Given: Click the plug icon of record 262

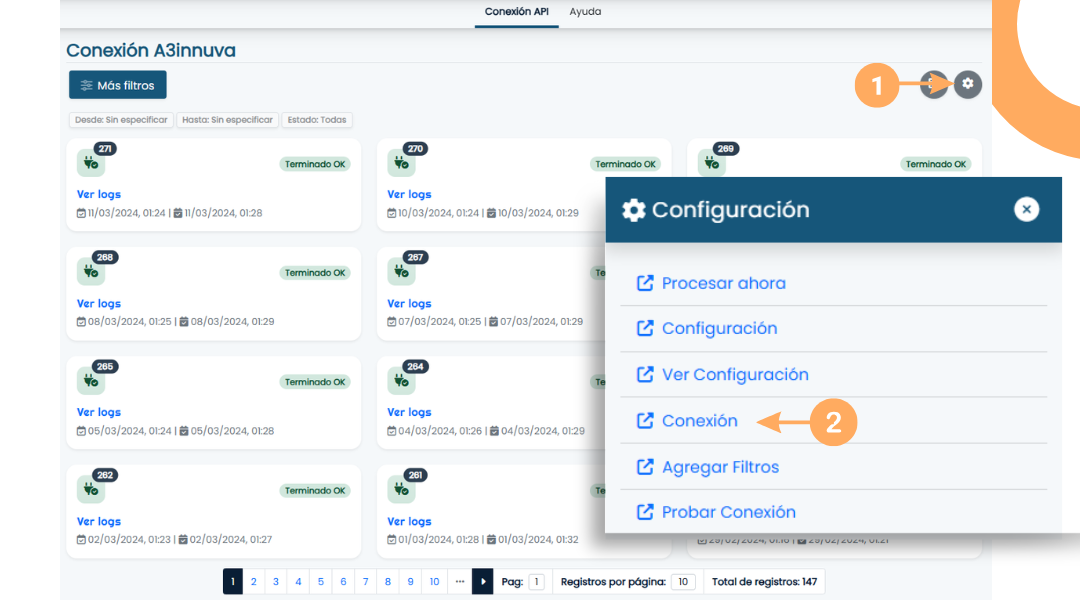Looking at the screenshot, I should click(x=91, y=490).
